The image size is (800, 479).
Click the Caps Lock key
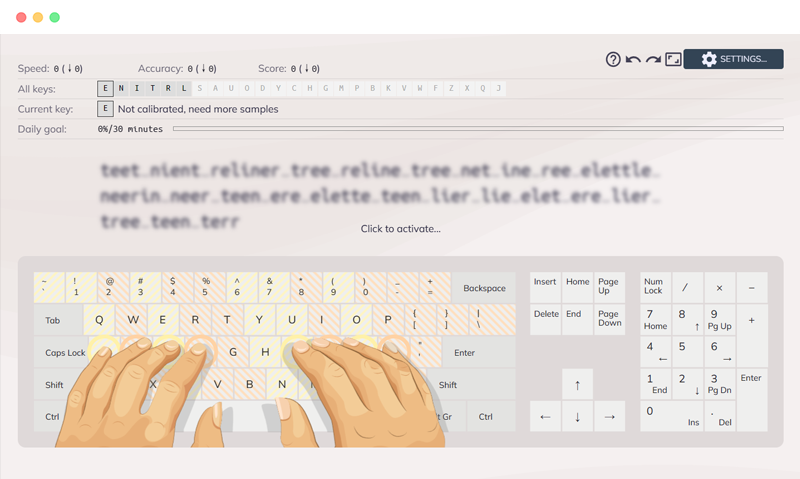point(65,353)
